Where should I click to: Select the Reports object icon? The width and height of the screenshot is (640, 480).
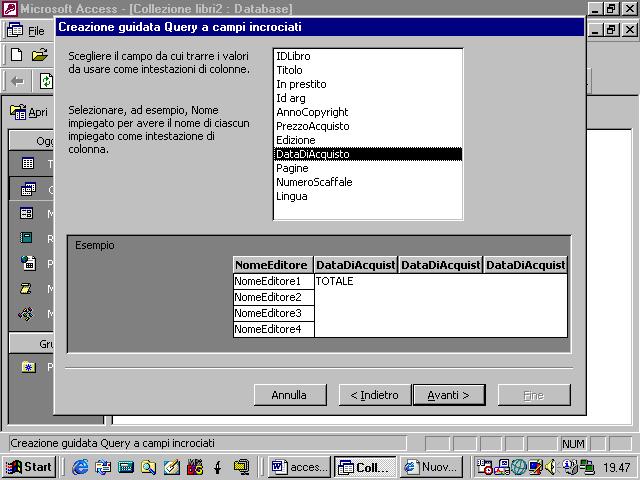[x=26, y=238]
